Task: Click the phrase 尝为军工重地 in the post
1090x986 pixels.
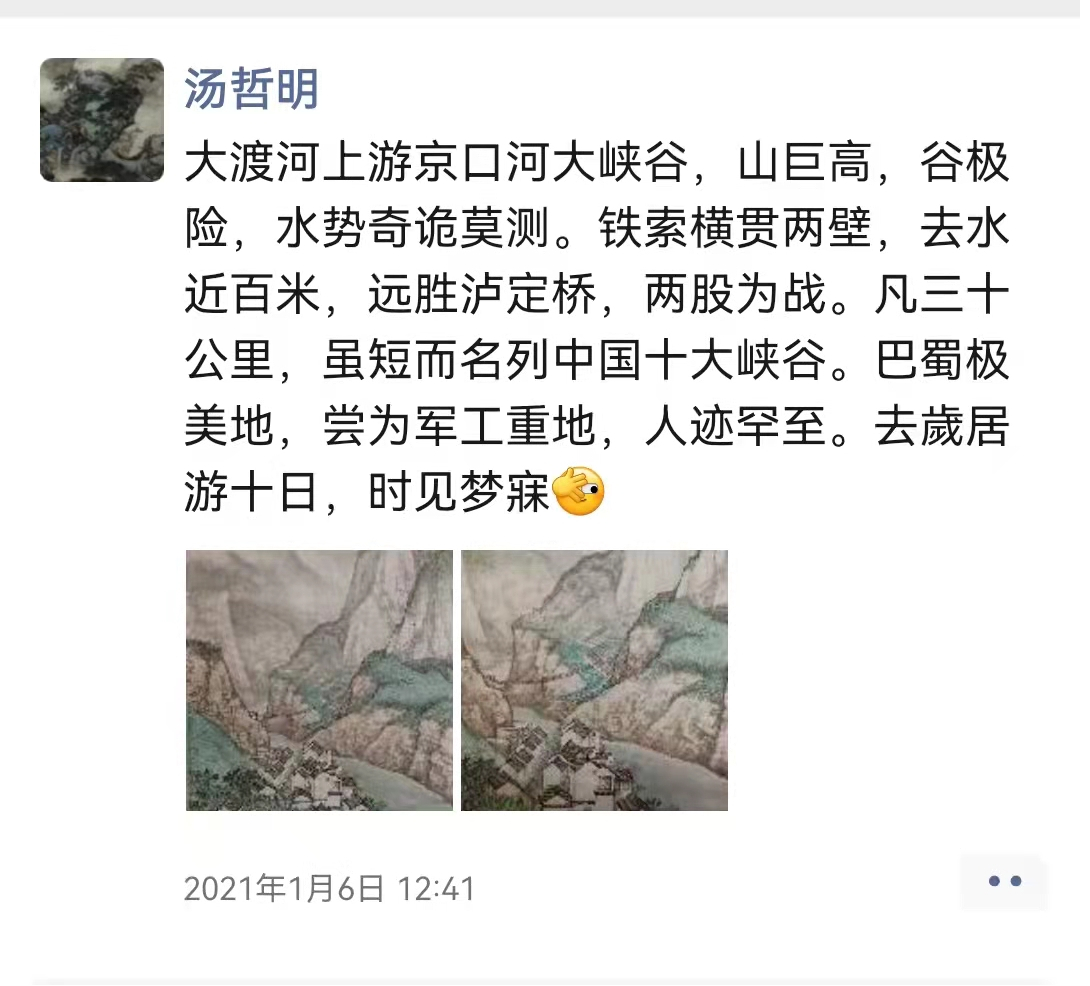Action: [x=459, y=426]
